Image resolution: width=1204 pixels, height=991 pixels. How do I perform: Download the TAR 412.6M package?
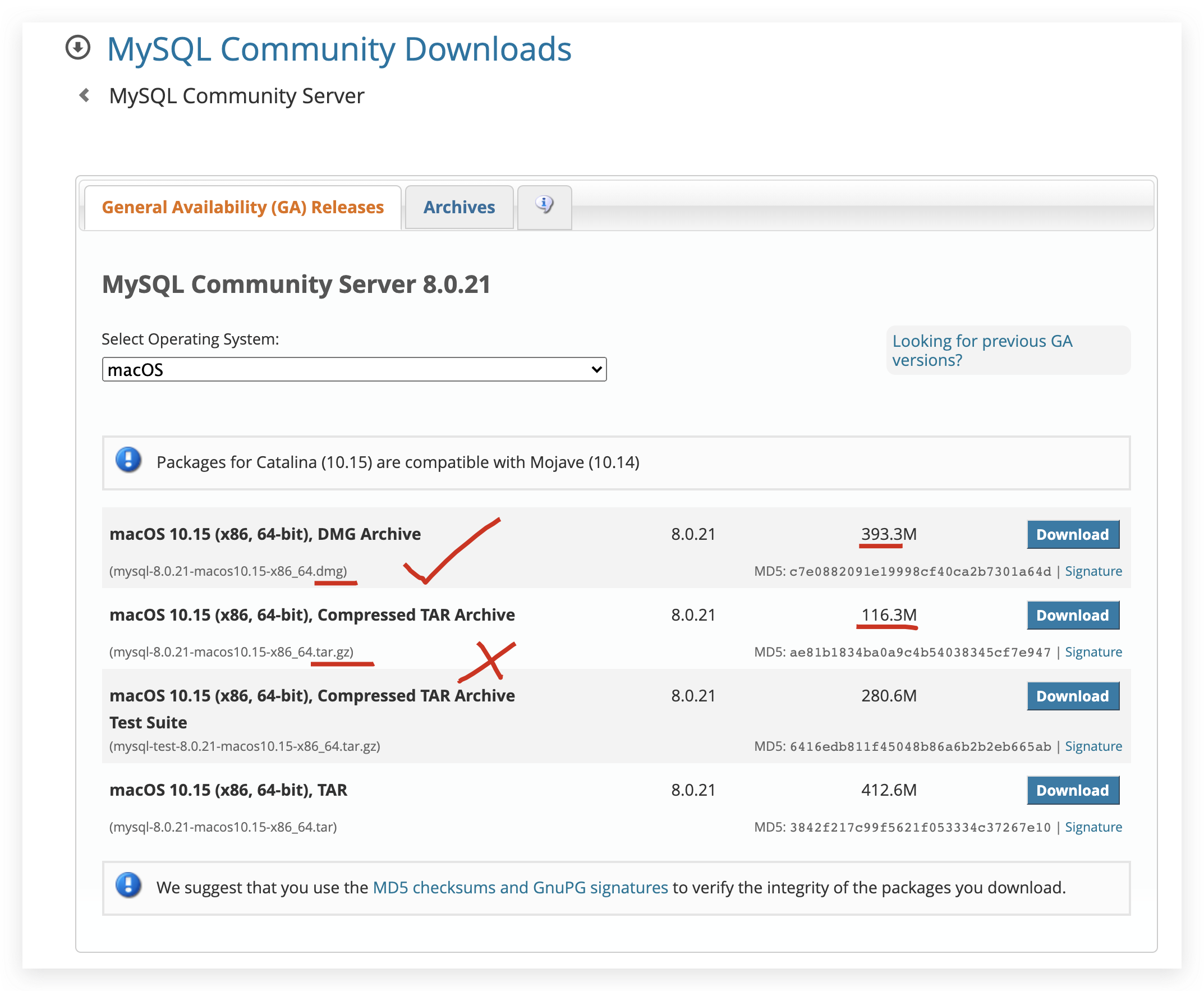click(x=1072, y=791)
